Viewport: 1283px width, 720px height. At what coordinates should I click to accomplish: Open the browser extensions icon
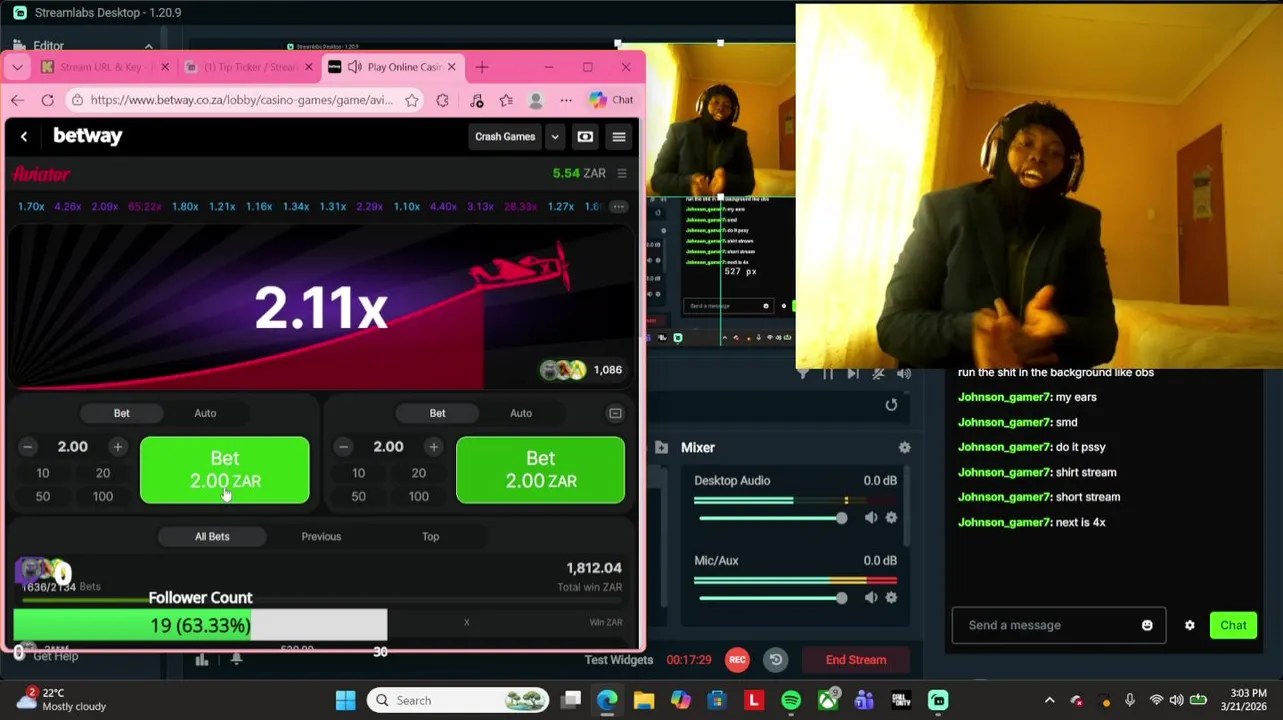pyautogui.click(x=443, y=100)
